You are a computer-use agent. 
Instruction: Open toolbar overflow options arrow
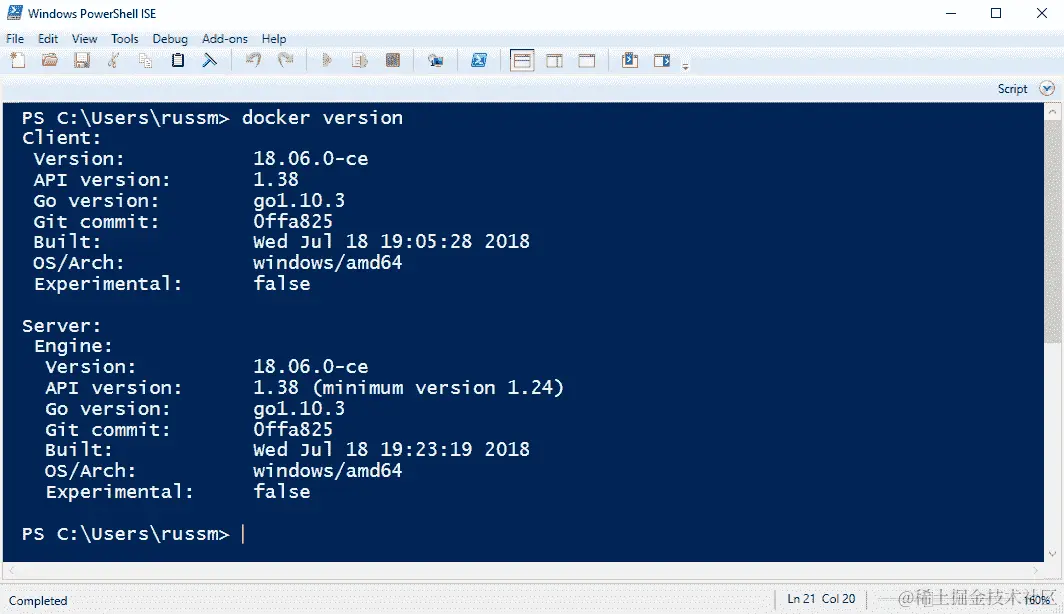pyautogui.click(x=685, y=66)
